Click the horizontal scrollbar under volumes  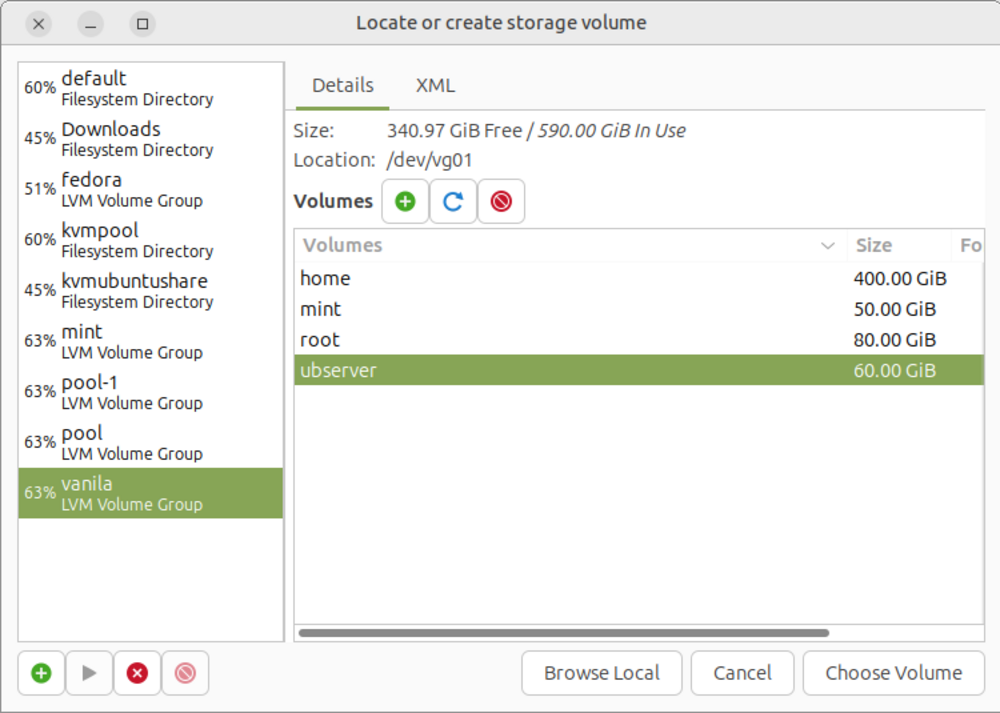[x=563, y=633]
